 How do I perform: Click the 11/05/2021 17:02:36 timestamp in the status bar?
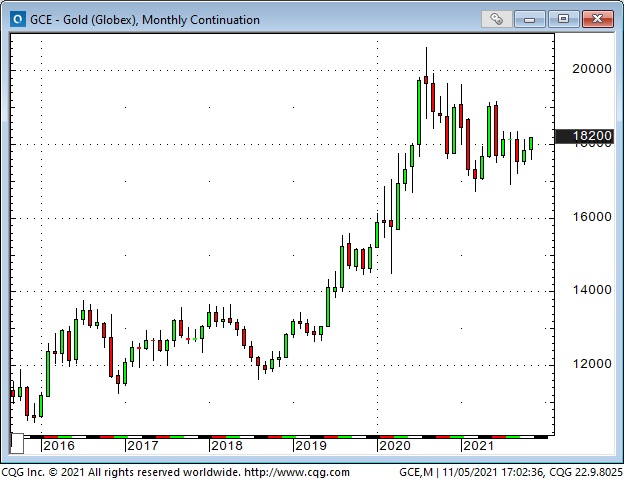tap(493, 472)
